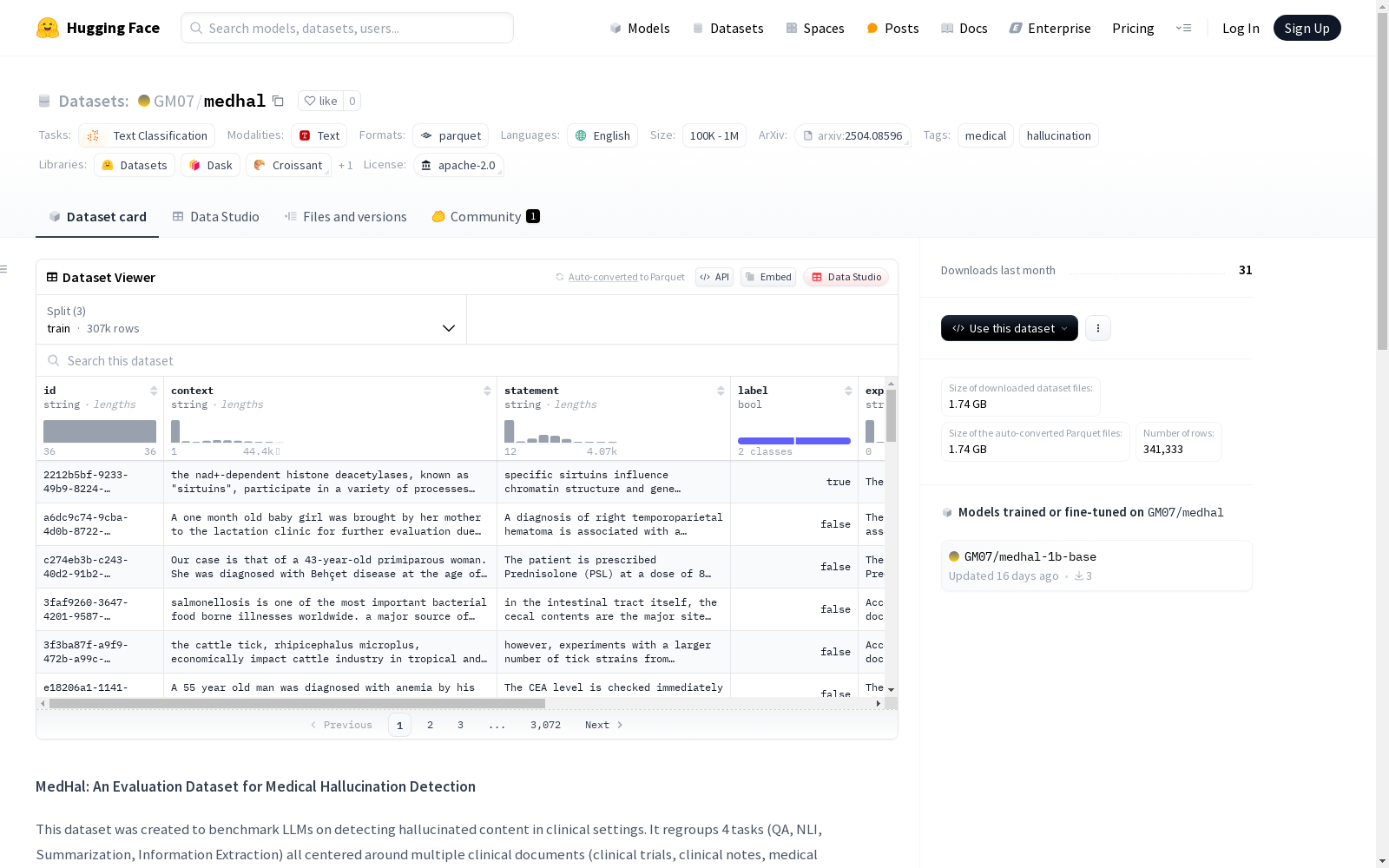Open the GM07/medhal-1b-base model card

[x=1096, y=565]
